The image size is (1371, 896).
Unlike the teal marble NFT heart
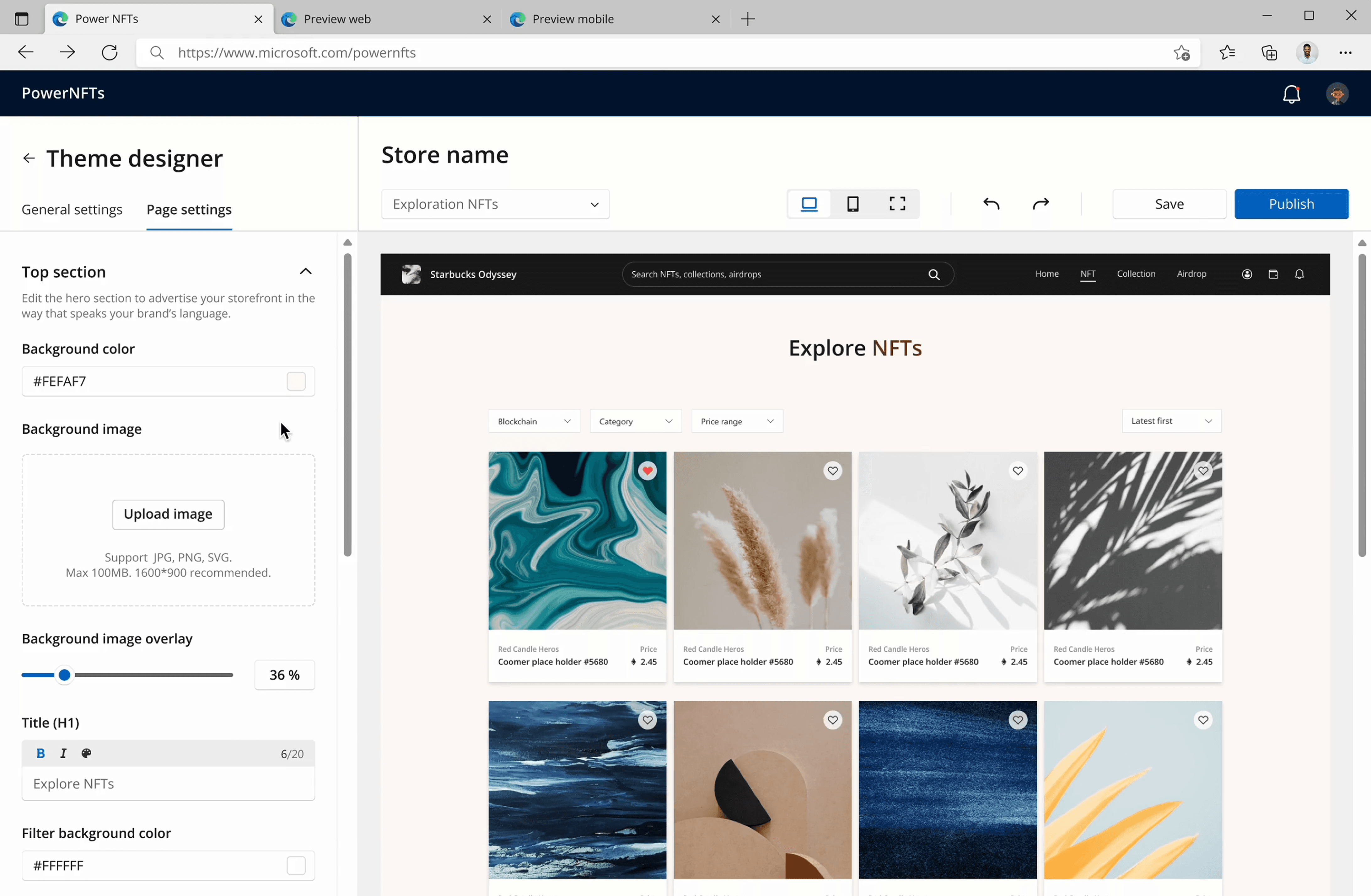pos(648,471)
